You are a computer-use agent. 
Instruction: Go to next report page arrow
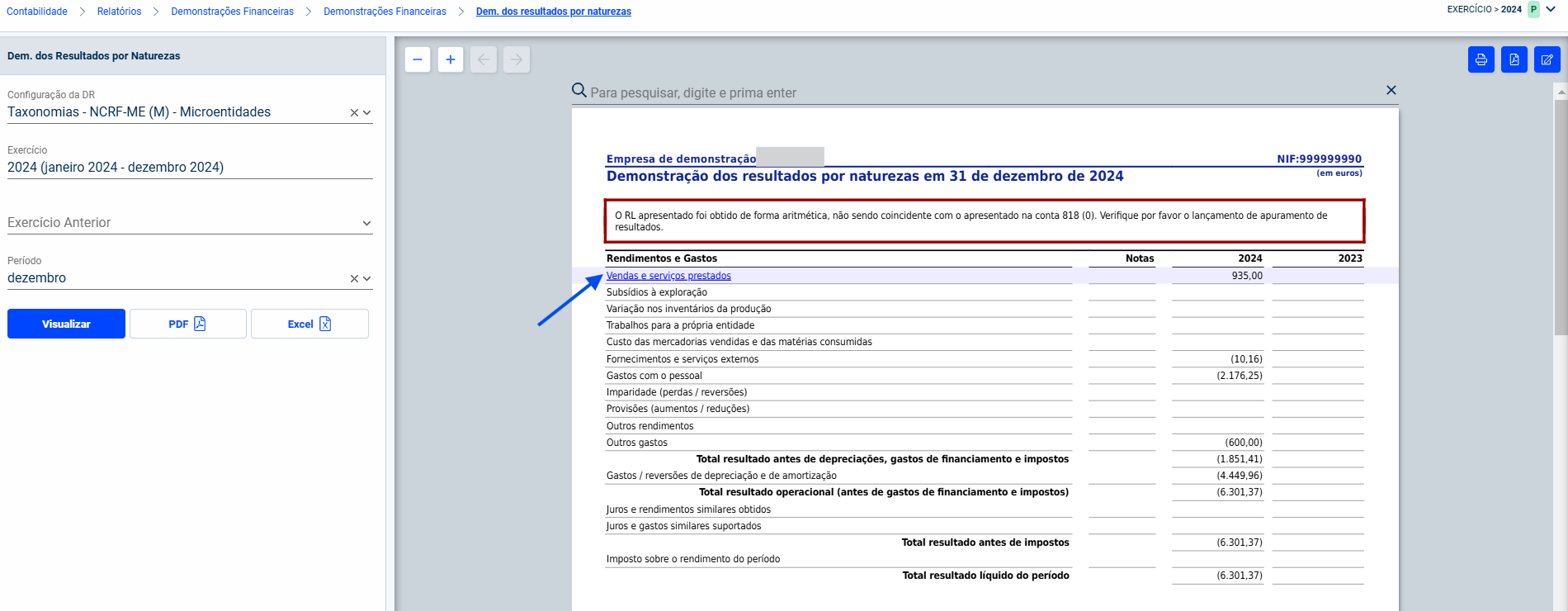tap(517, 59)
